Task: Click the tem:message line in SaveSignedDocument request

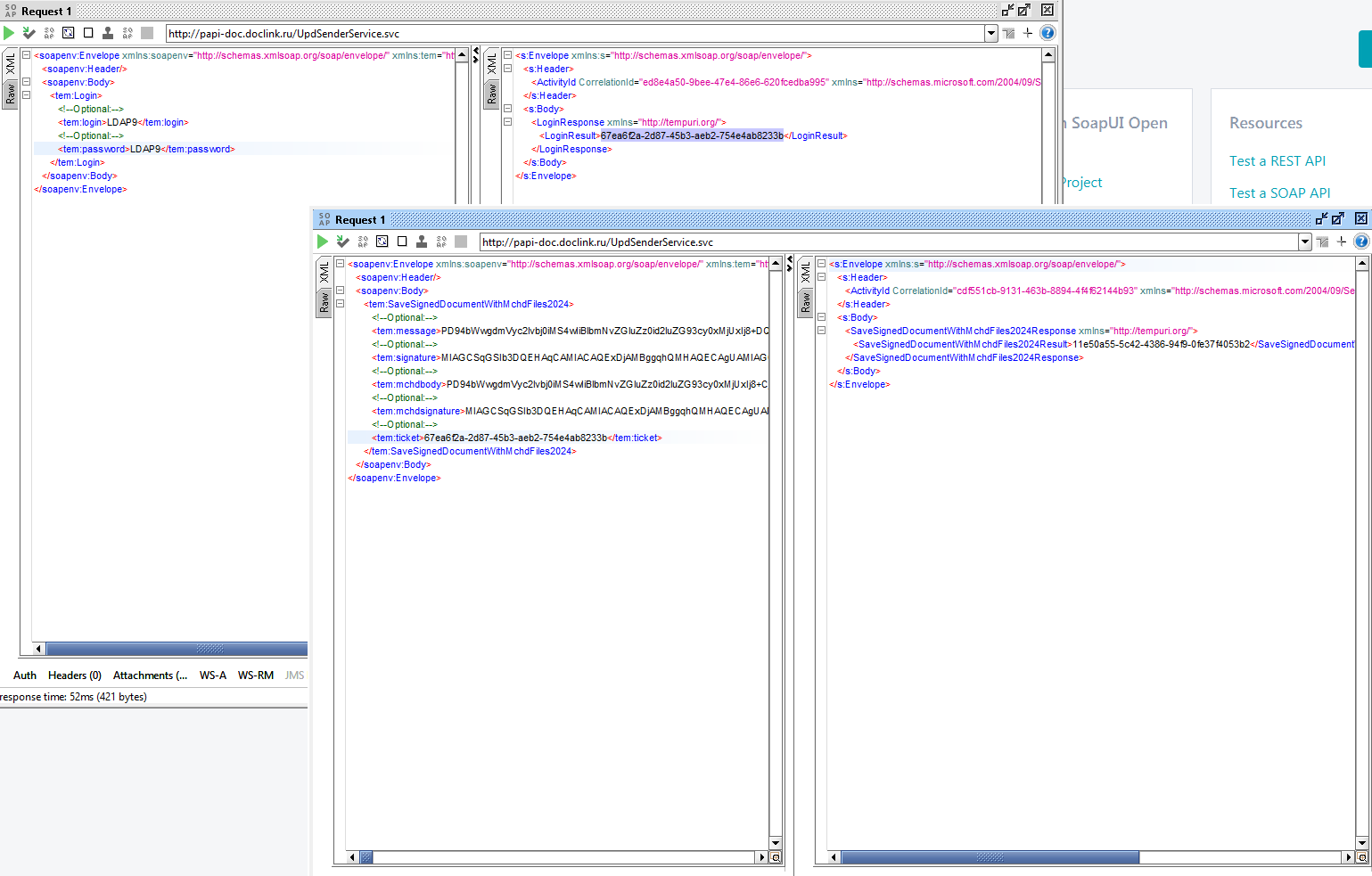Action: [x=571, y=331]
